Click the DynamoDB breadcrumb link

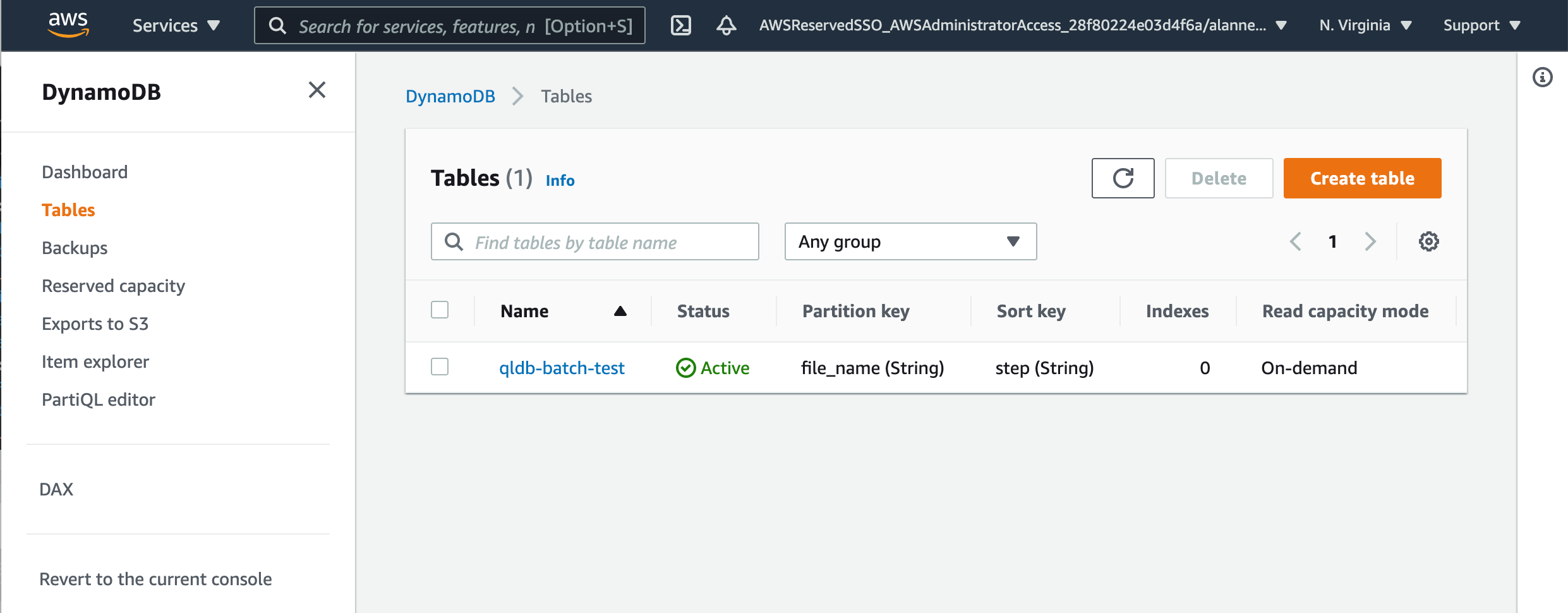[x=450, y=96]
